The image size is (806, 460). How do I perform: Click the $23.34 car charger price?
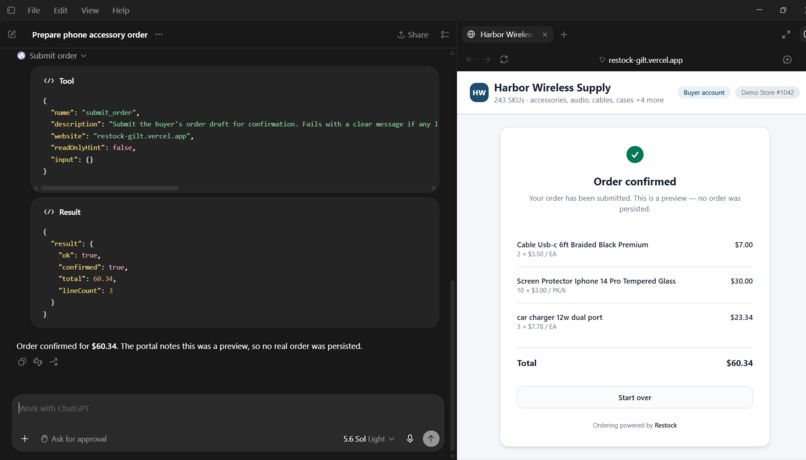pyautogui.click(x=741, y=317)
